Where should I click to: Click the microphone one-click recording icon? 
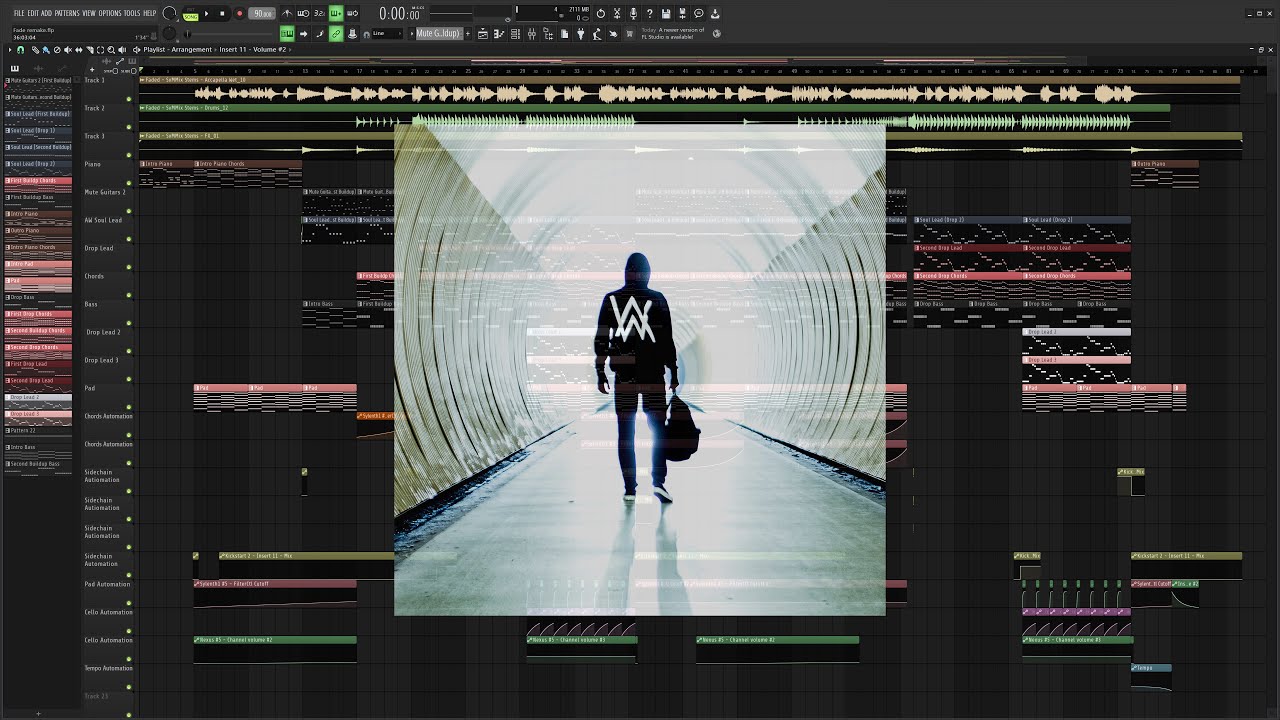(x=633, y=14)
